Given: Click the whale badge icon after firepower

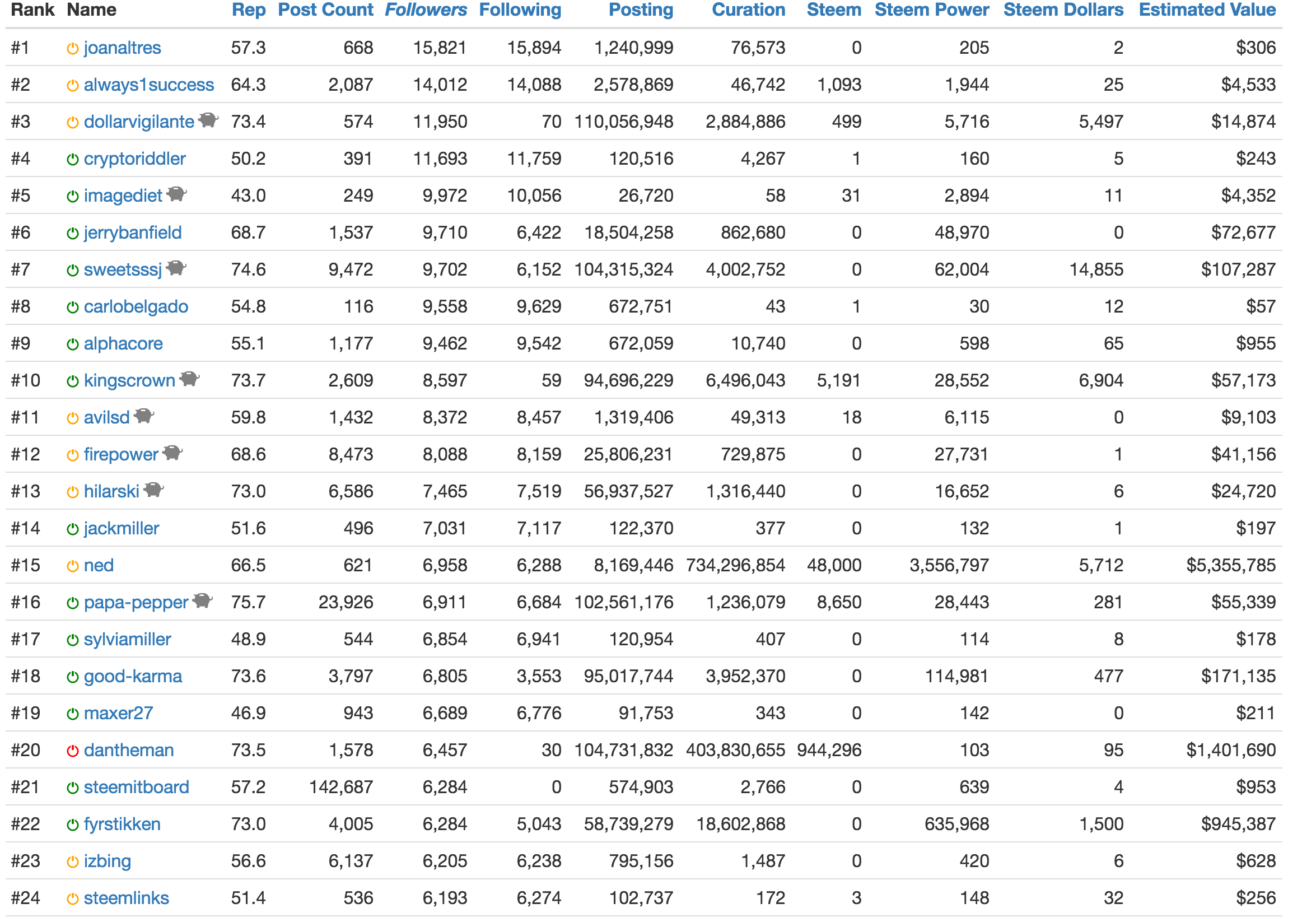Looking at the screenshot, I should point(172,453).
